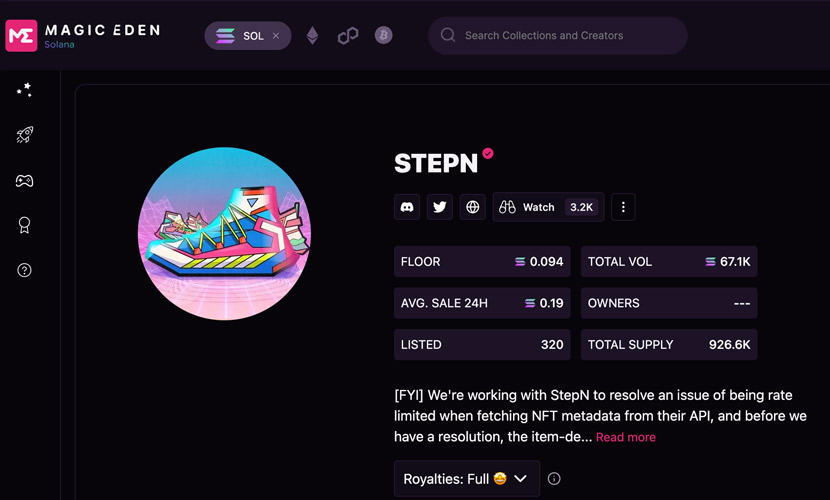Click the Watch button
Viewport: 830px width, 500px height.
(x=548, y=207)
